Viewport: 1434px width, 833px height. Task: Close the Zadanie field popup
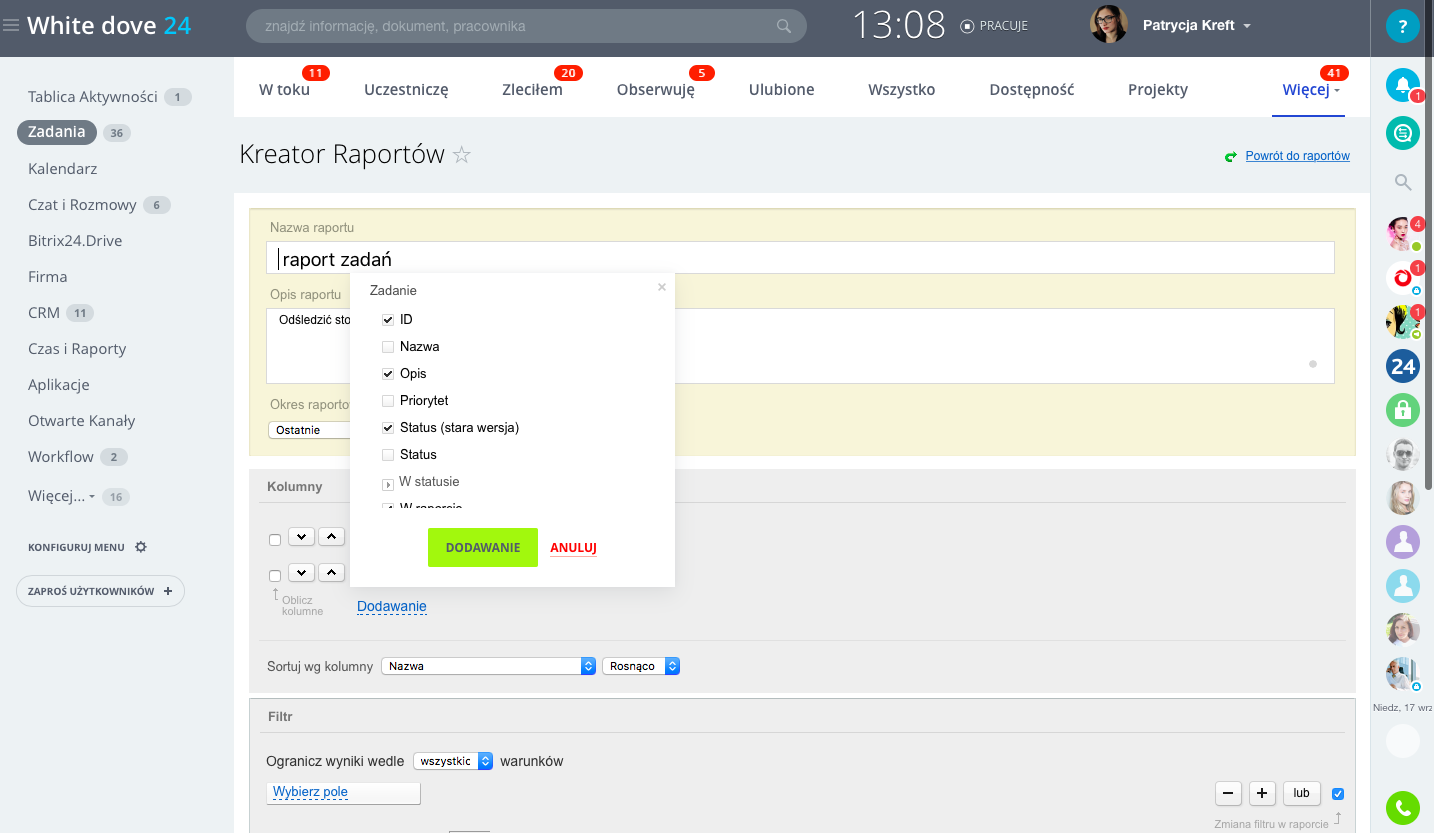pyautogui.click(x=661, y=287)
